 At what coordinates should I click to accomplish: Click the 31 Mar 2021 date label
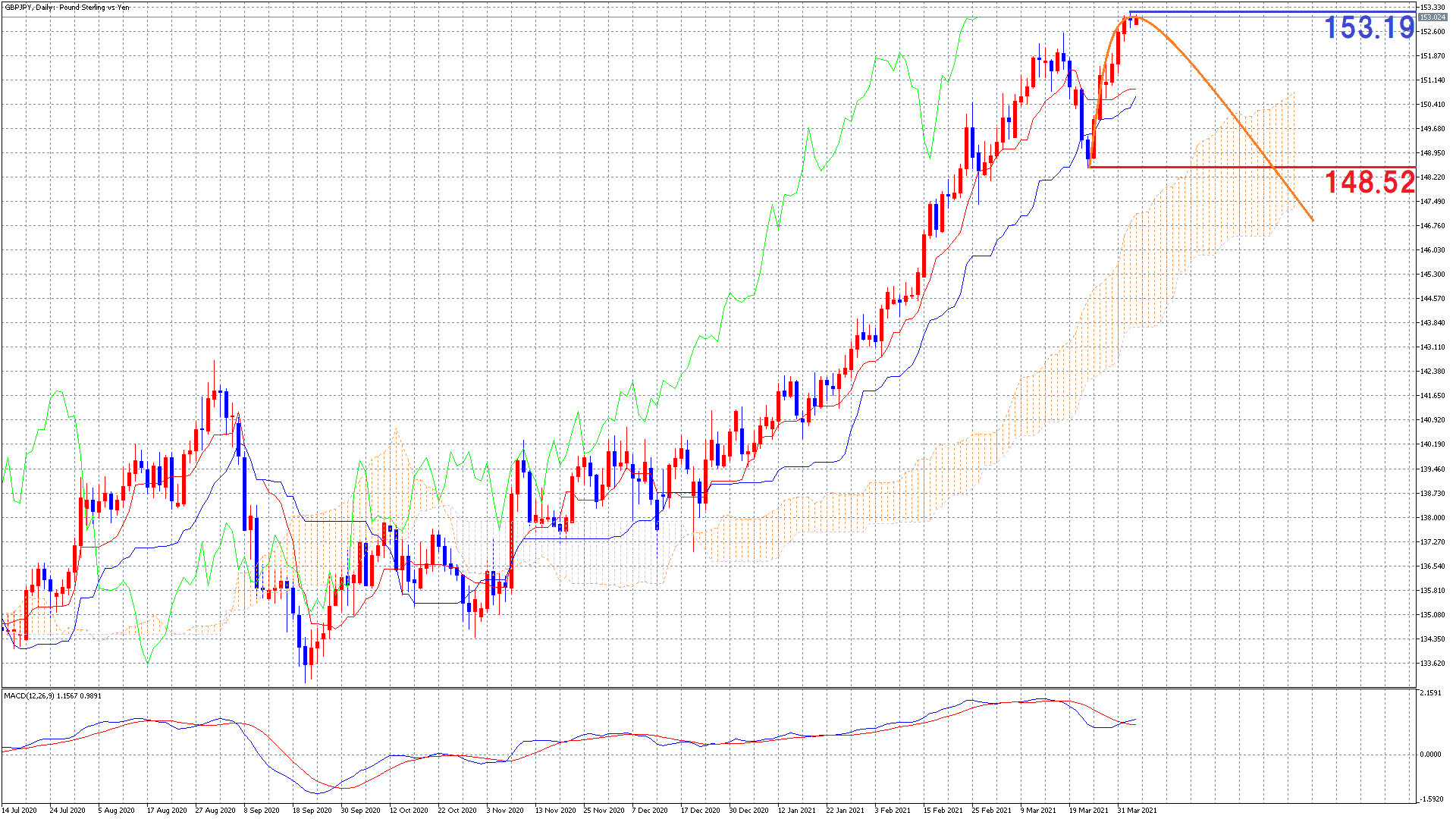pos(1137,811)
